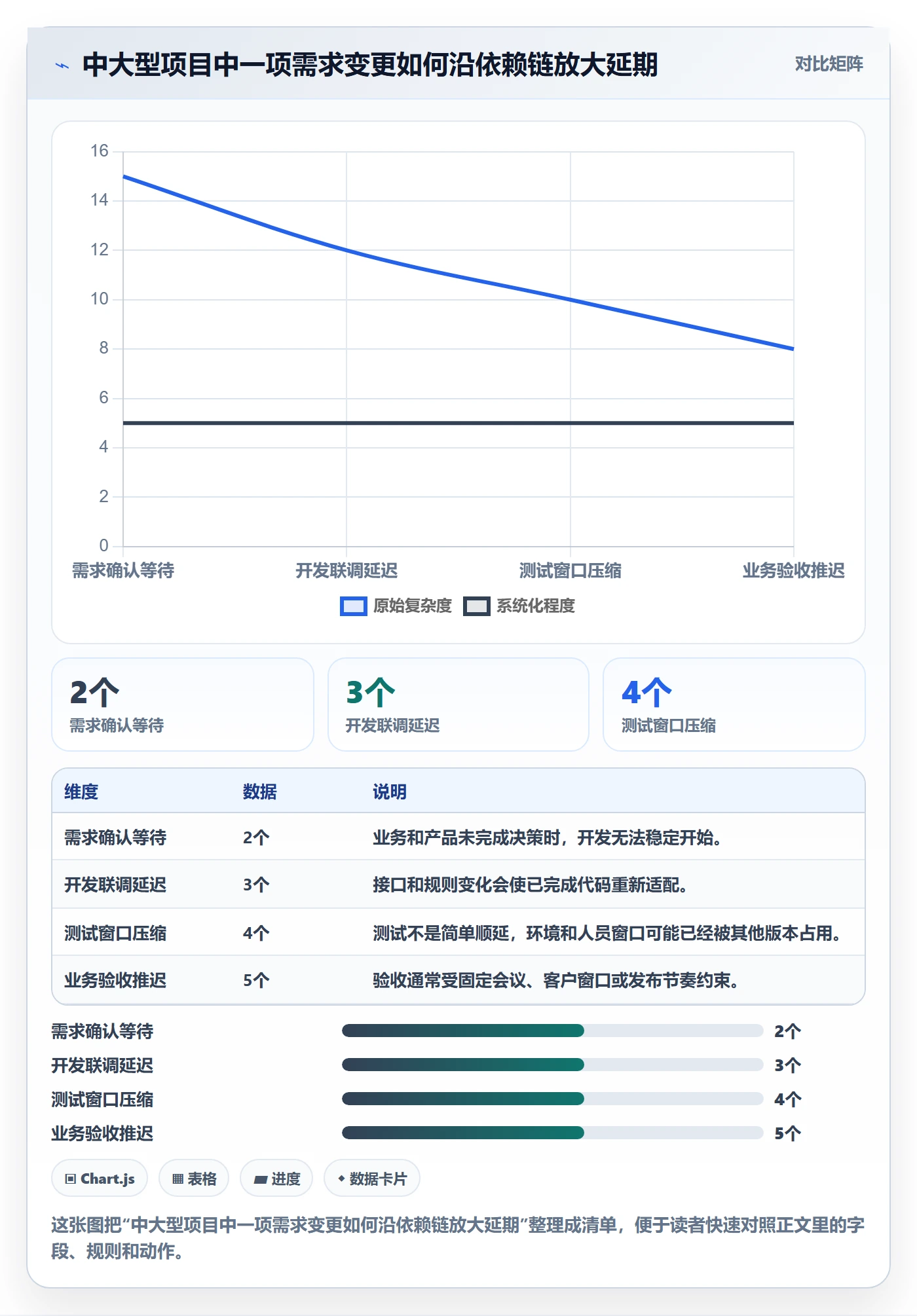Click the description starting with 验收通常受固定会议

[x=556, y=981]
